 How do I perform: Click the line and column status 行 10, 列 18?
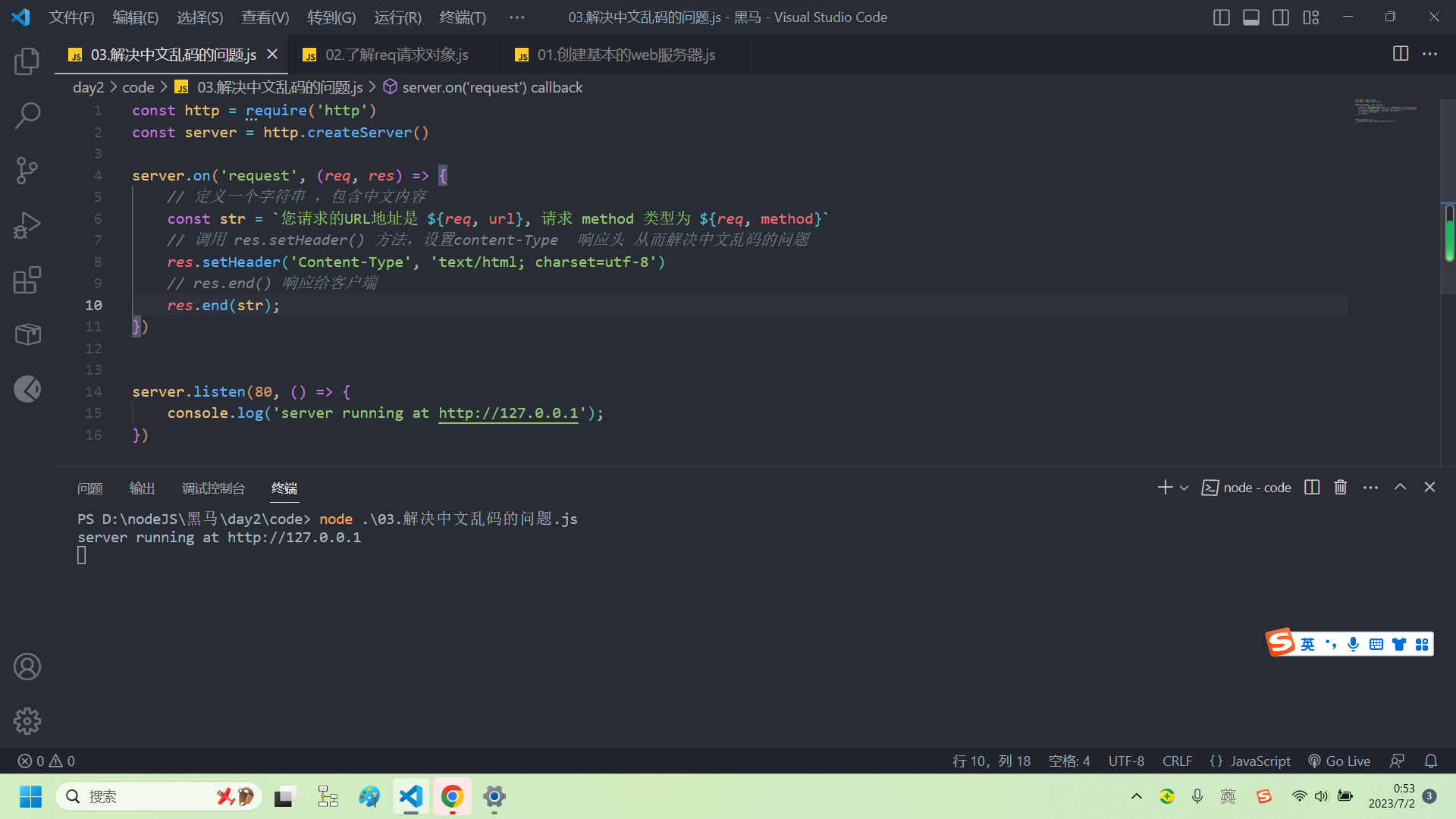tap(991, 761)
